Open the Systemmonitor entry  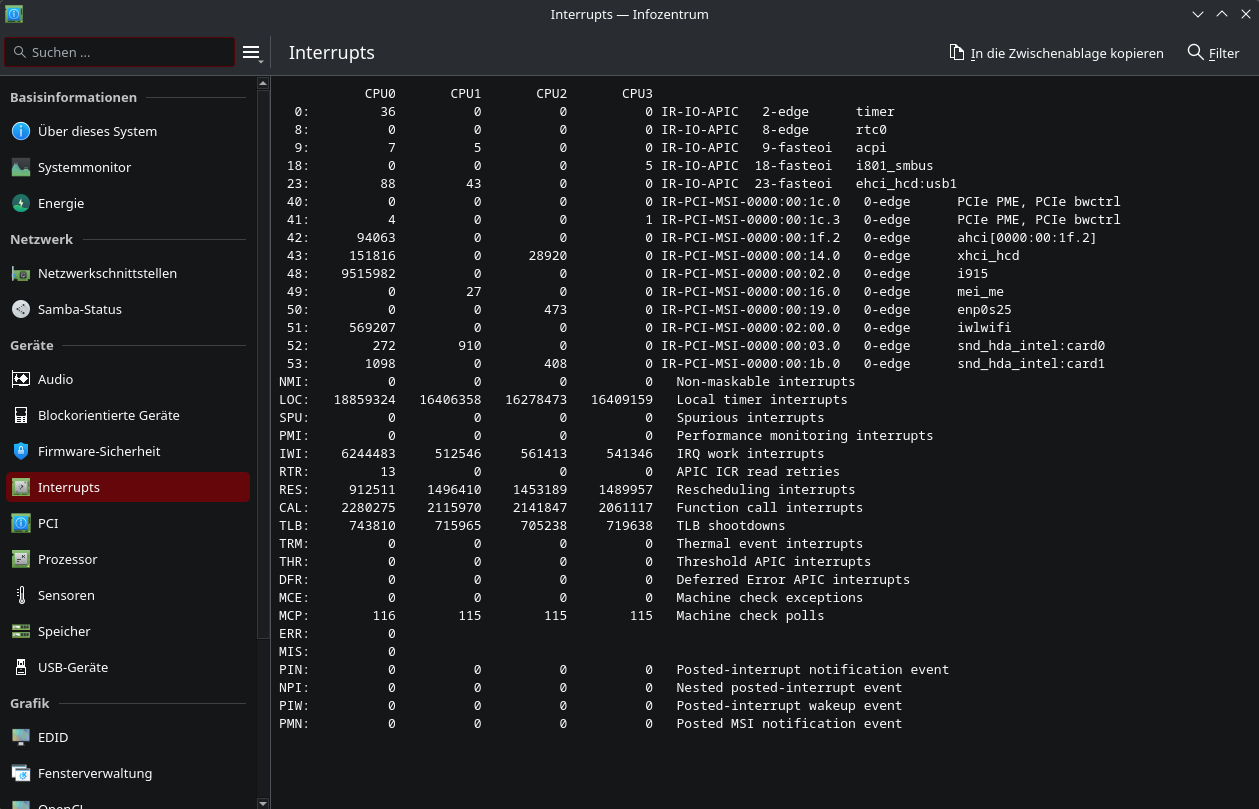(x=128, y=167)
